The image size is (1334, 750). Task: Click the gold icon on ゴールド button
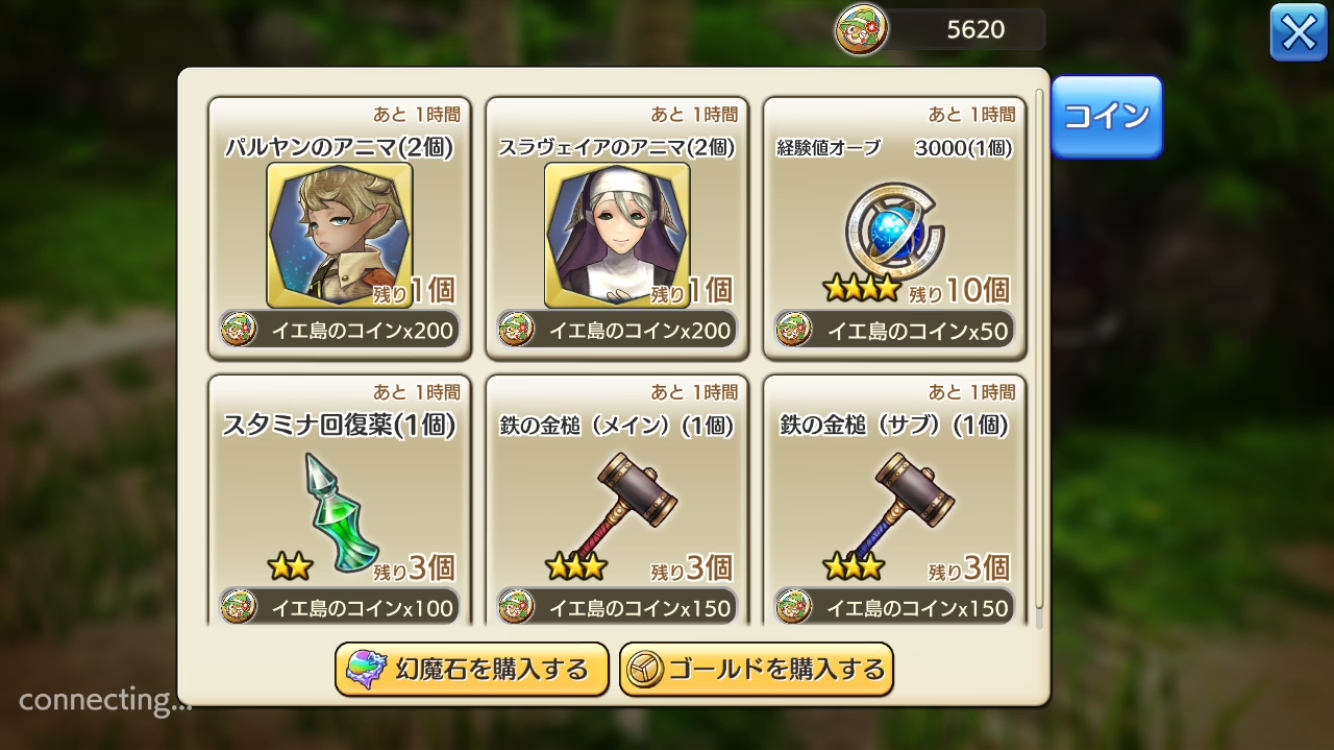(646, 670)
